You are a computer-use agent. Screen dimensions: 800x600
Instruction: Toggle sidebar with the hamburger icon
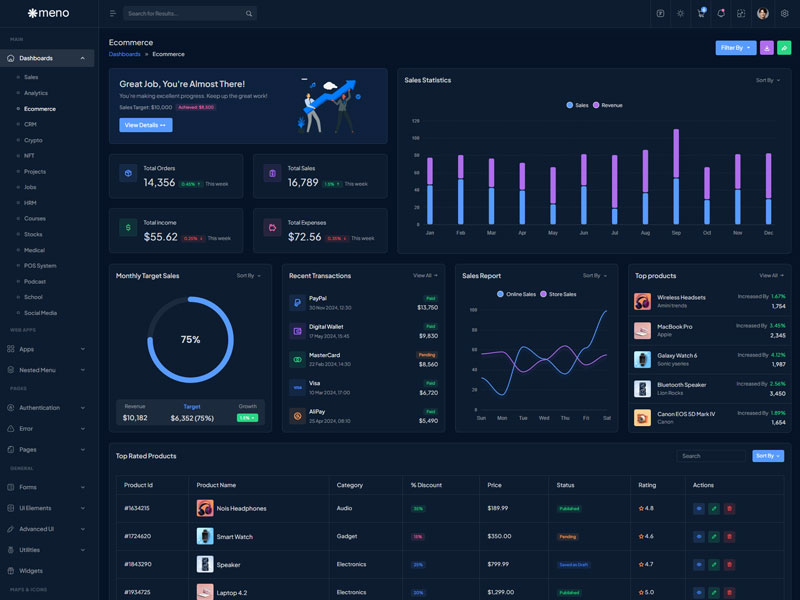pos(113,14)
